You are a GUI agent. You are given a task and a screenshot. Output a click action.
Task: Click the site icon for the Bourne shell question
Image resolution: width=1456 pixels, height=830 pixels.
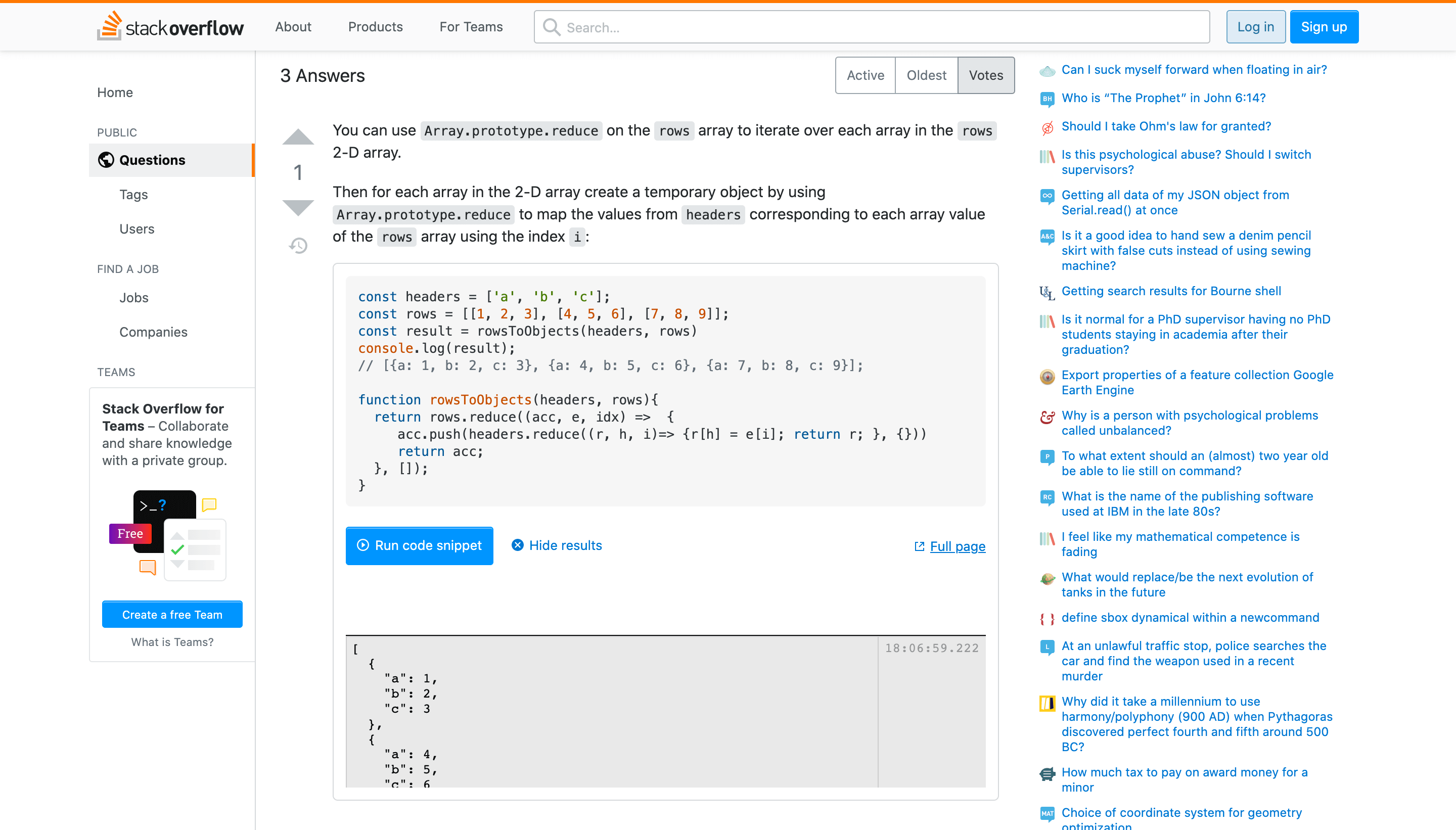tap(1046, 293)
